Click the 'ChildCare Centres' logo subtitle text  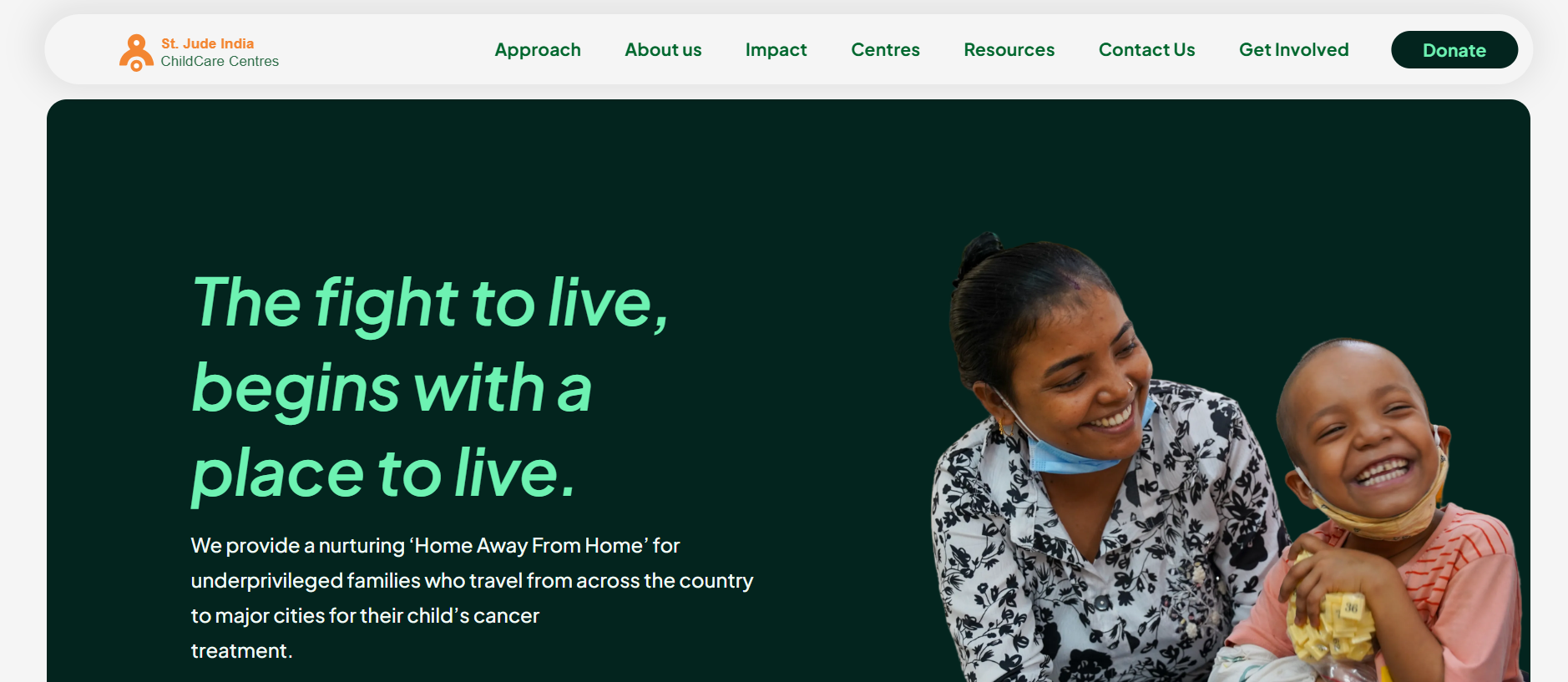click(220, 62)
